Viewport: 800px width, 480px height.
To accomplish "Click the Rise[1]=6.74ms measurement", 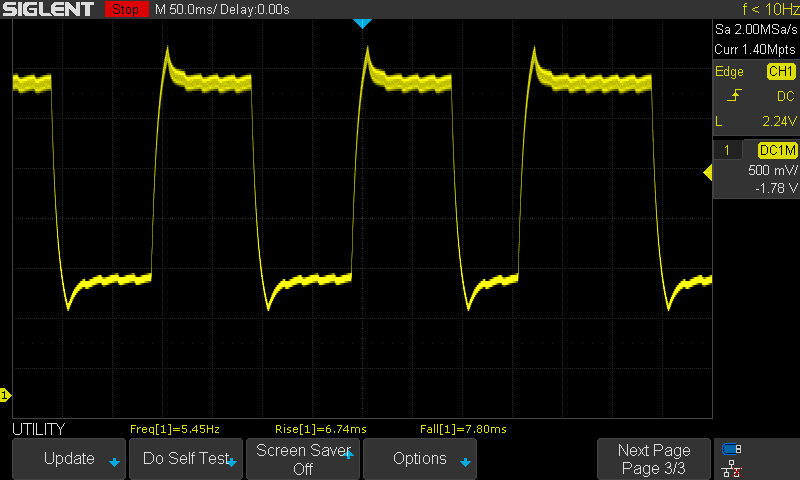I will click(x=320, y=429).
